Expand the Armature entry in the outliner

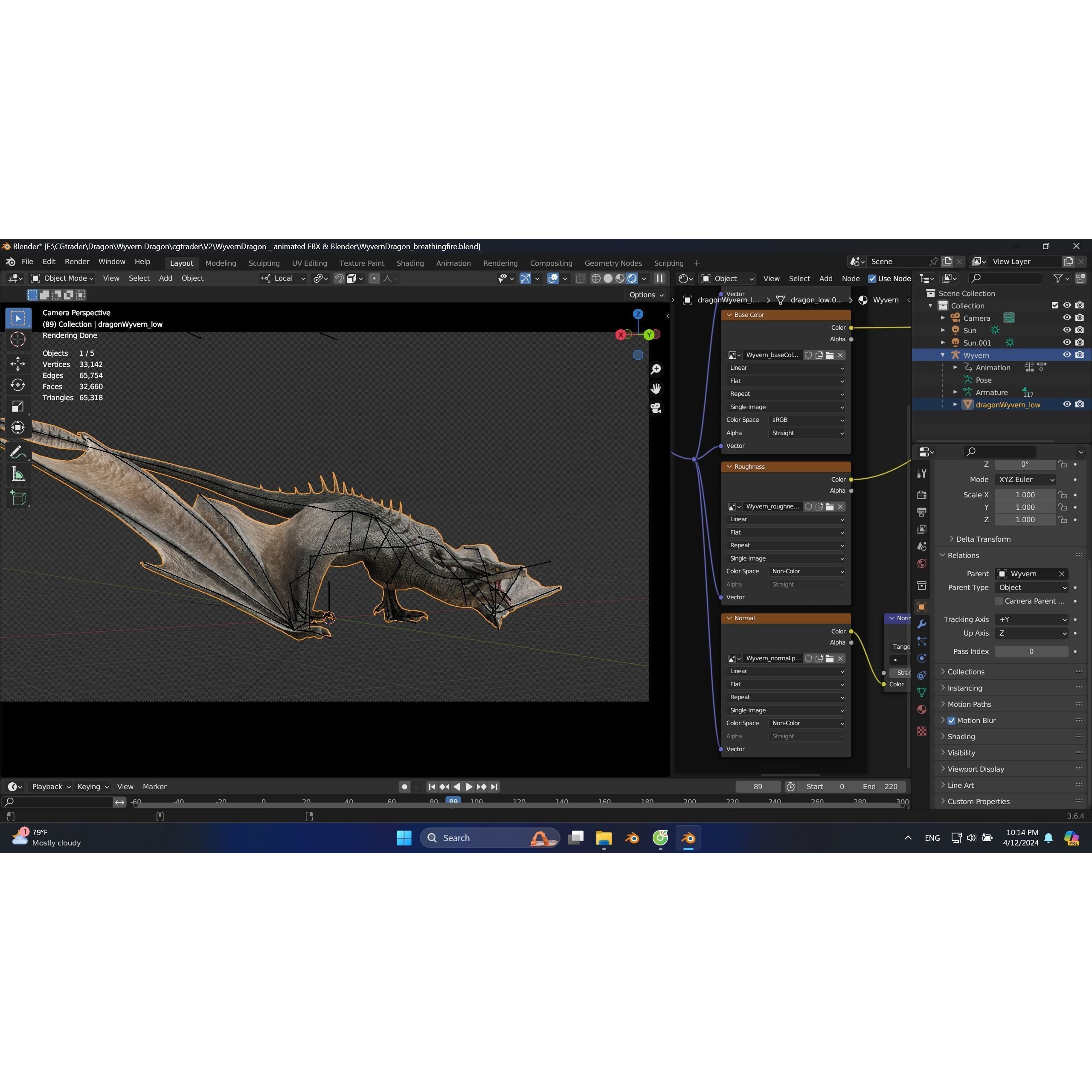point(955,392)
